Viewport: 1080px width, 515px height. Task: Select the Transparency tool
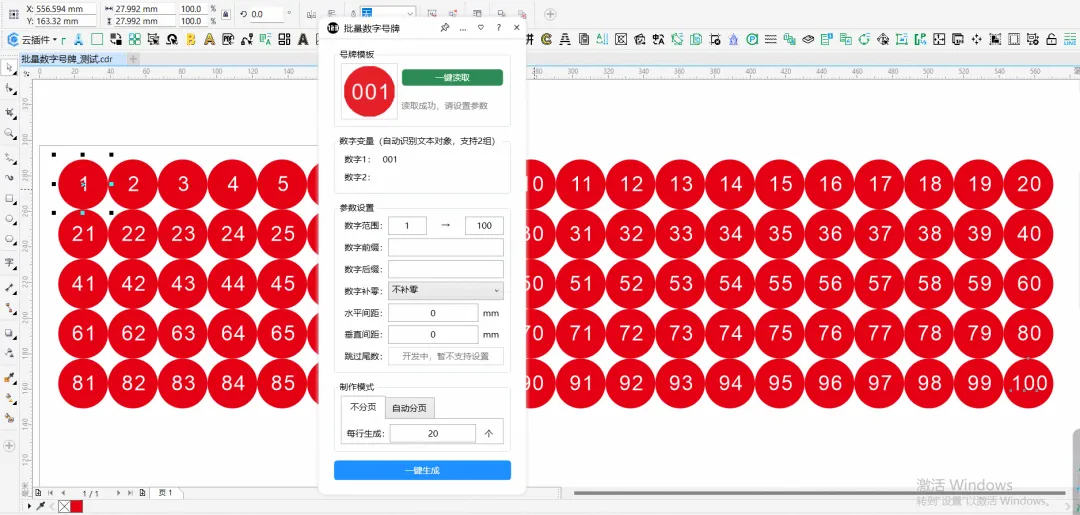[9, 352]
